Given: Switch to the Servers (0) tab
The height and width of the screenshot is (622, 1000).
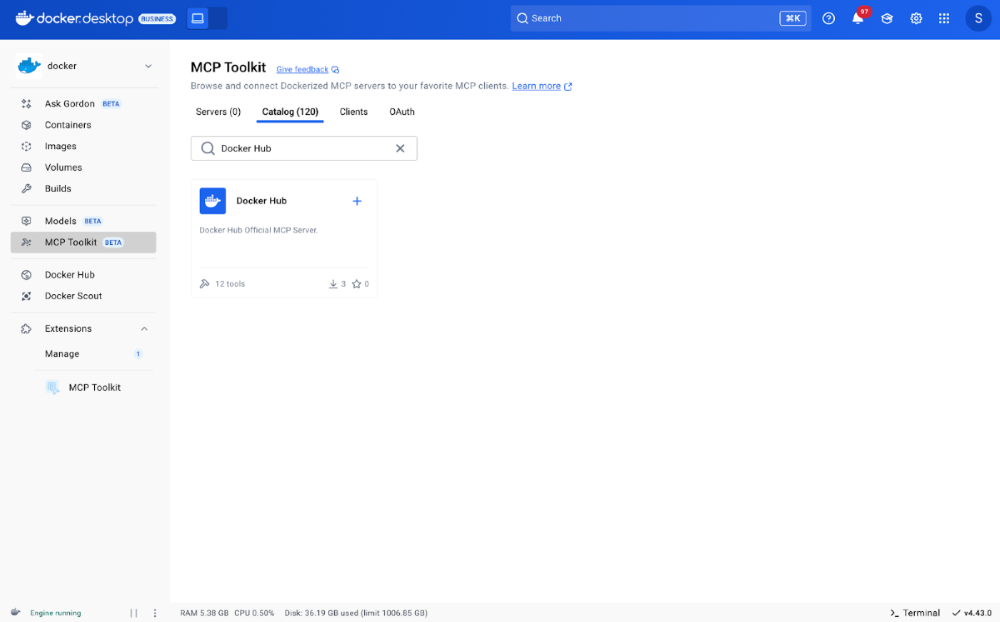Looking at the screenshot, I should pos(218,112).
